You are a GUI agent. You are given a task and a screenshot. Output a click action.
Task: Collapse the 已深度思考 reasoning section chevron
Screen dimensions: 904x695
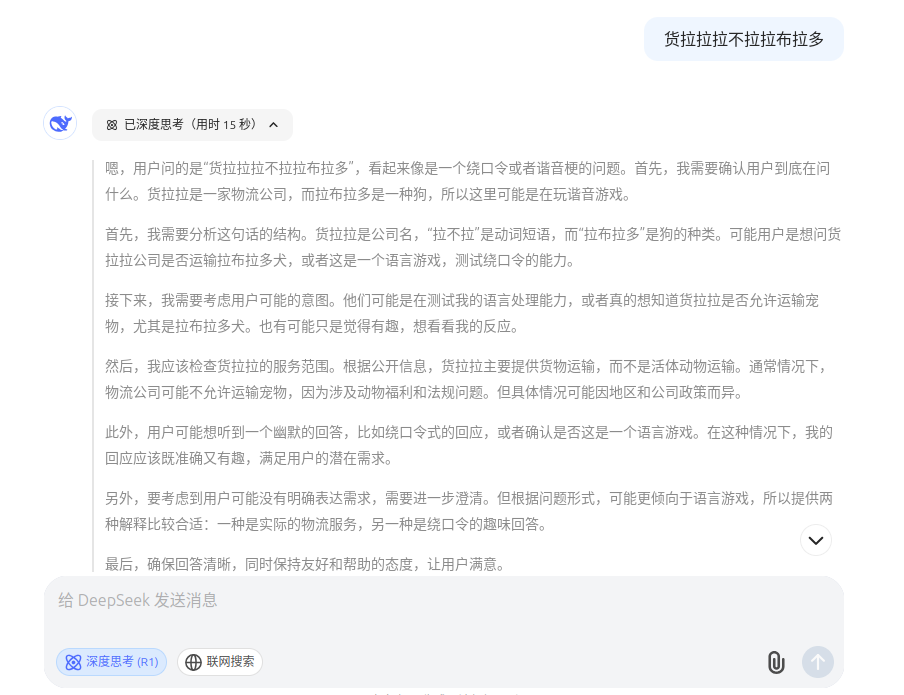(x=274, y=125)
